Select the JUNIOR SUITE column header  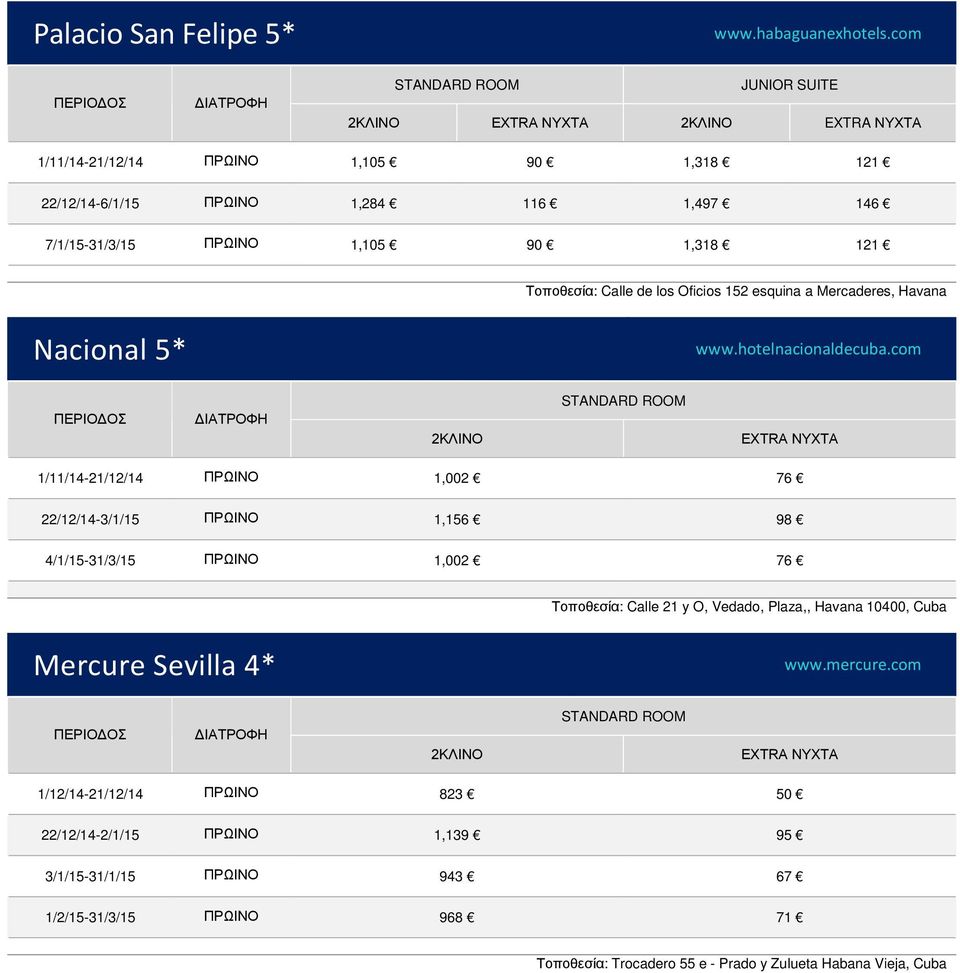(789, 85)
